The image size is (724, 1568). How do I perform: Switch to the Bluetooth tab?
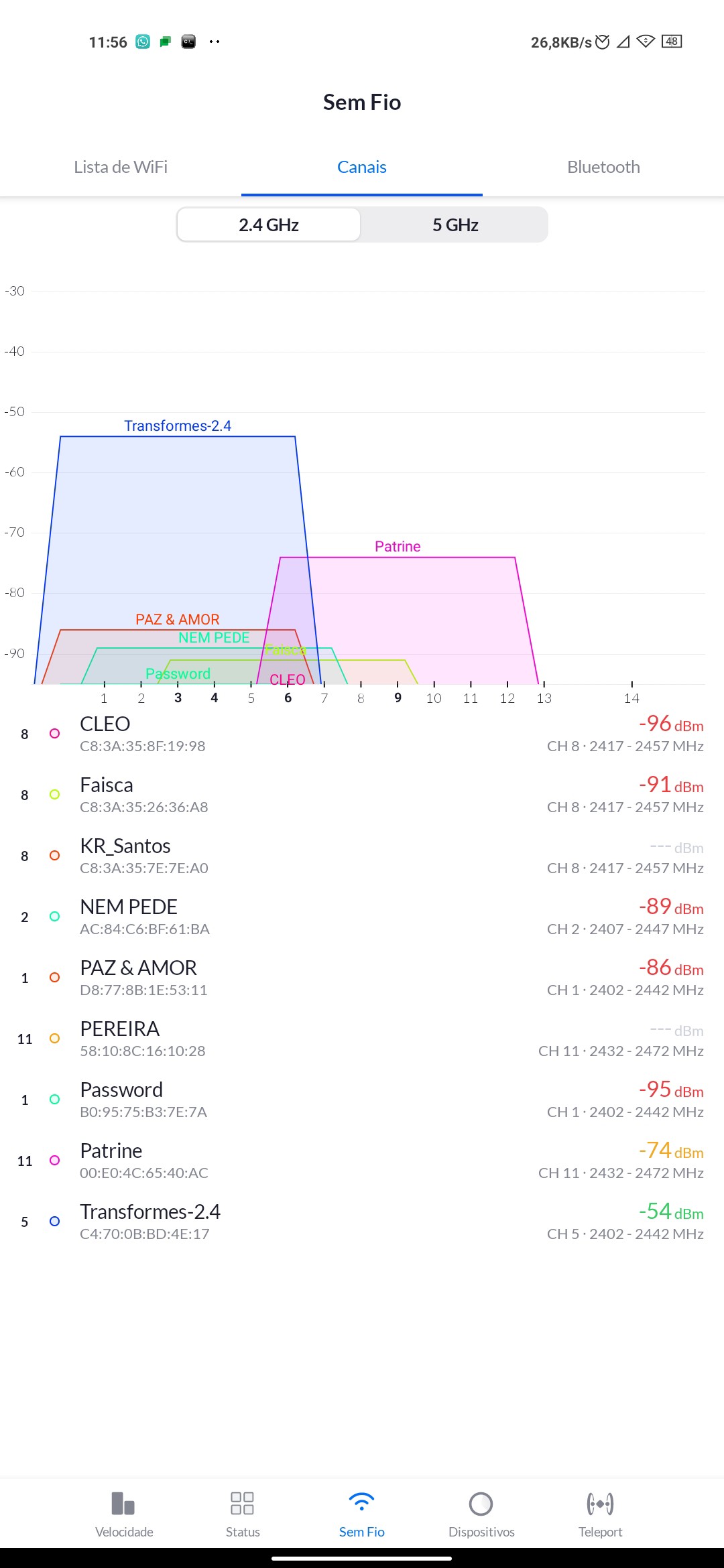(x=603, y=167)
